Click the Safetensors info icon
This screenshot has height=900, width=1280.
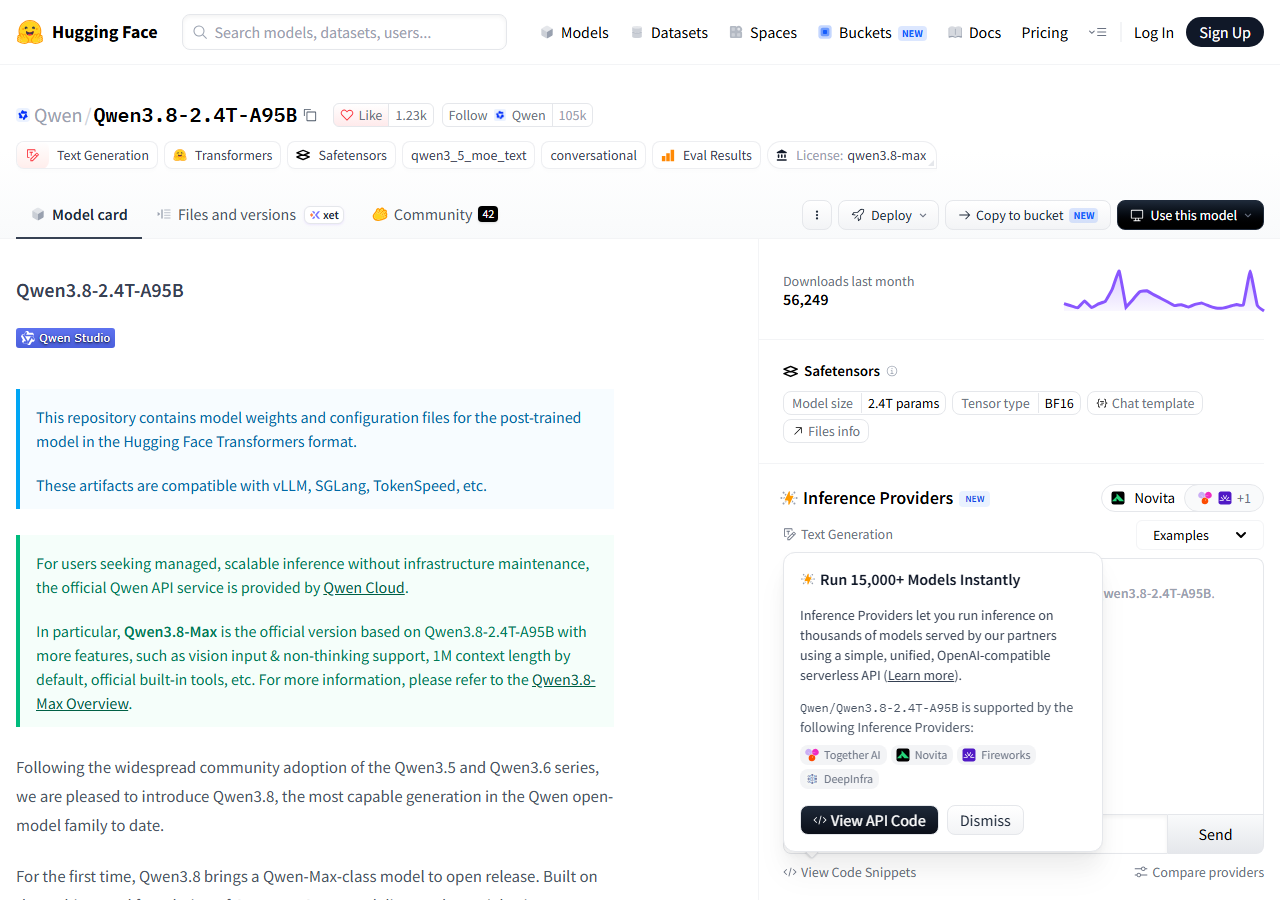click(x=892, y=371)
